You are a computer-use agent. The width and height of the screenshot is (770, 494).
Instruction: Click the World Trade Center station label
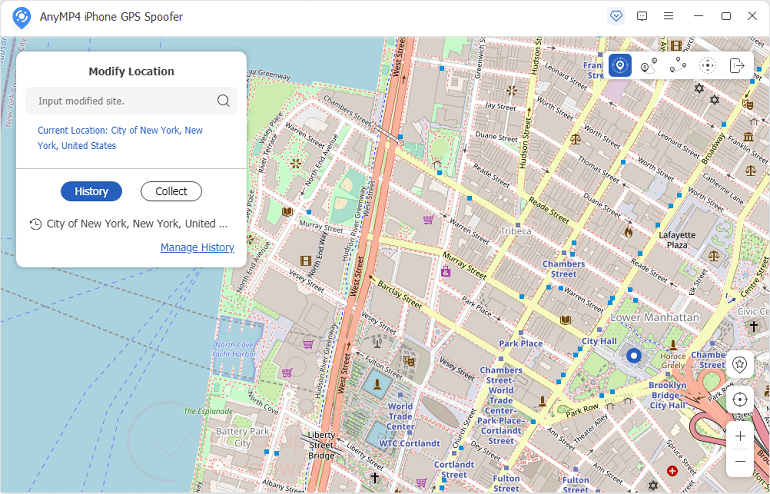coord(400,416)
